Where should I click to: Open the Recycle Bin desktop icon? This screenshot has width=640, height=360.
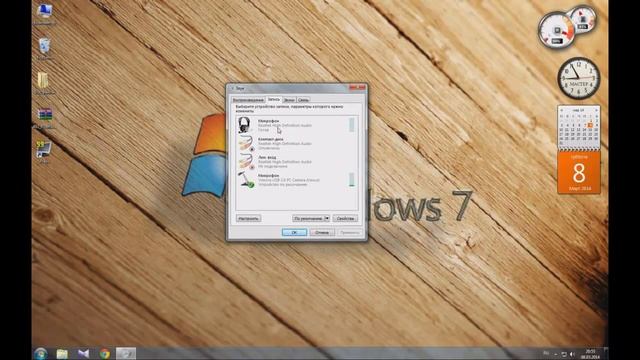pyautogui.click(x=44, y=46)
